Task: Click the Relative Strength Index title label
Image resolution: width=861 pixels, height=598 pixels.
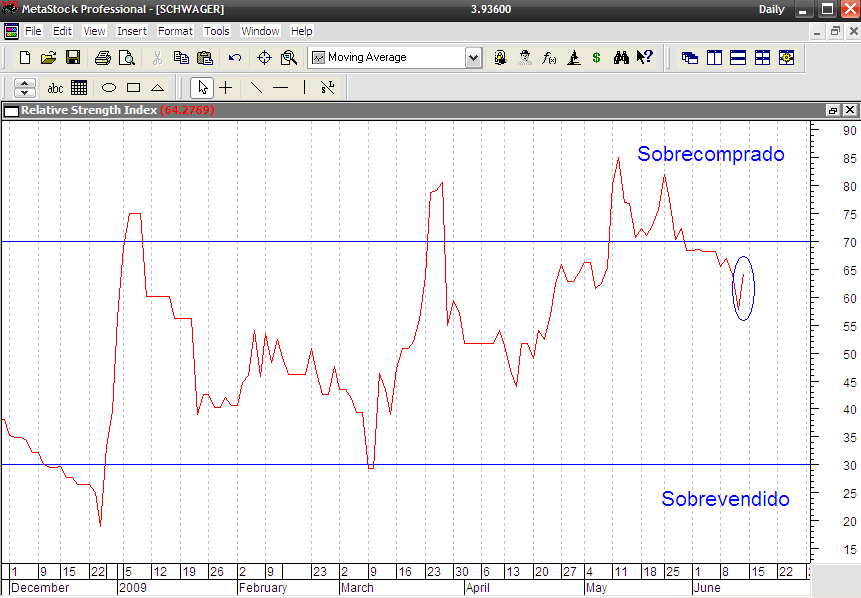Action: (88, 110)
